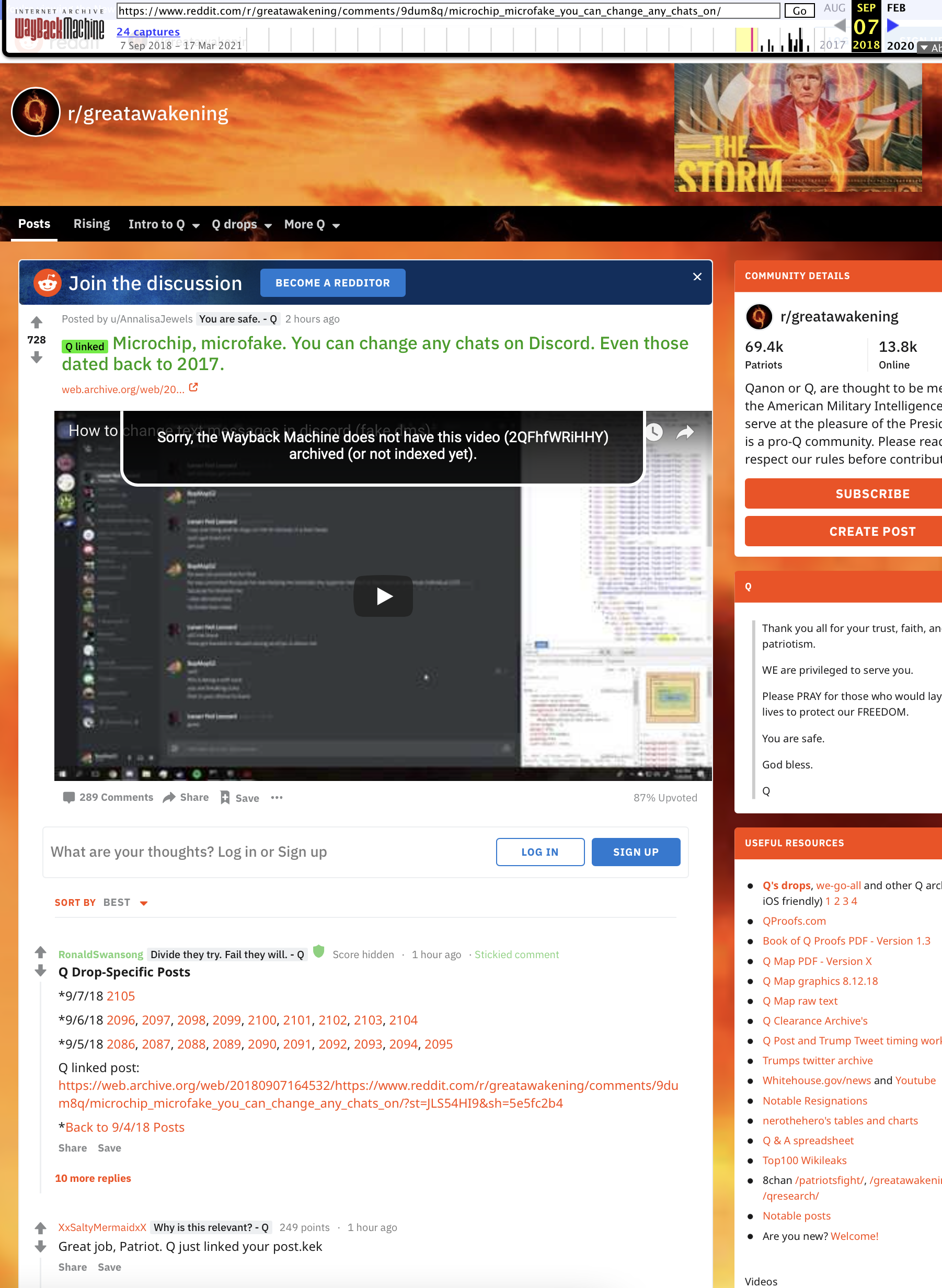Upvote XxSaltyMermaidxX's comment
This screenshot has width=942, height=1288.
pos(40,1228)
